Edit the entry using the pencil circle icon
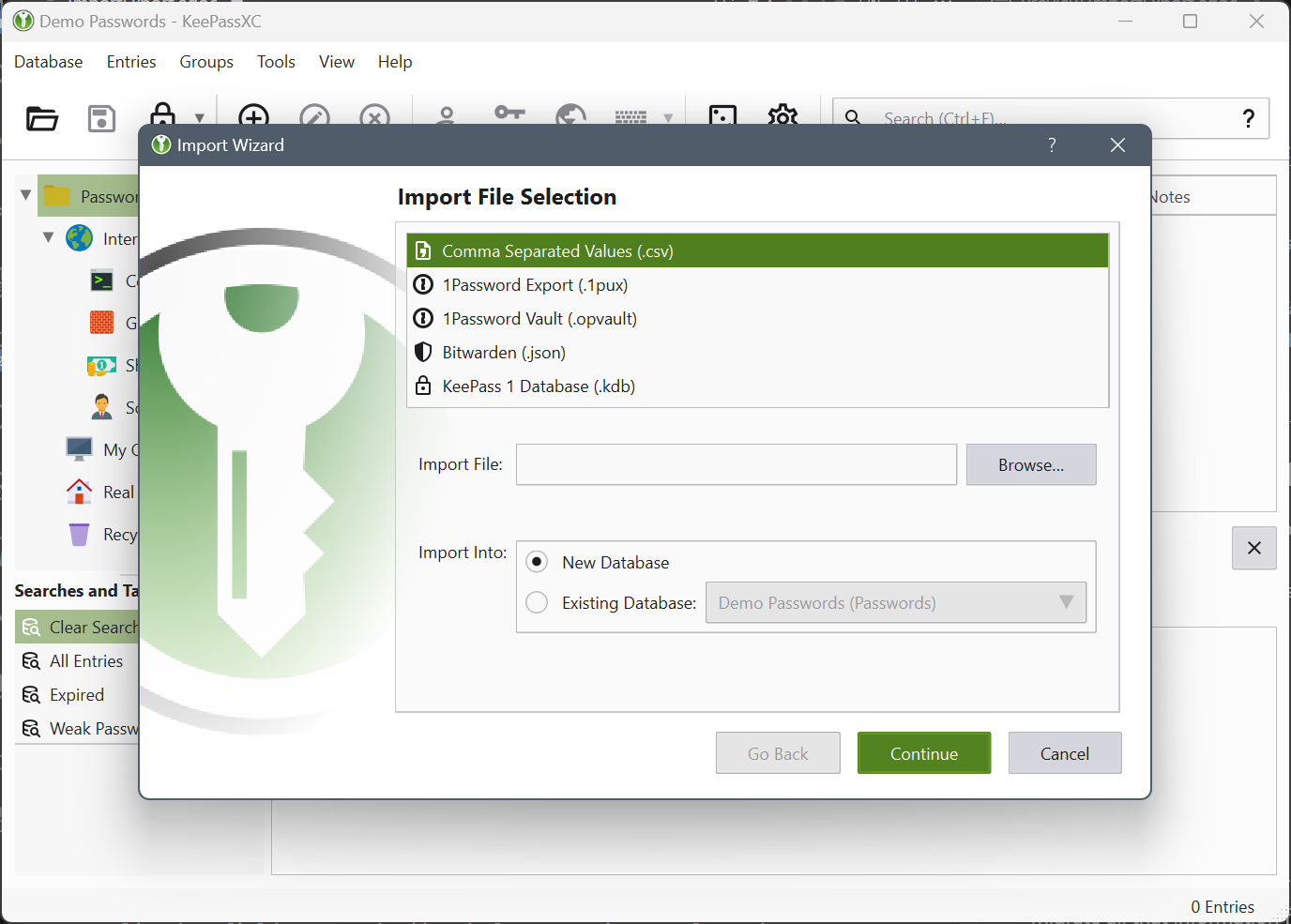 314,114
